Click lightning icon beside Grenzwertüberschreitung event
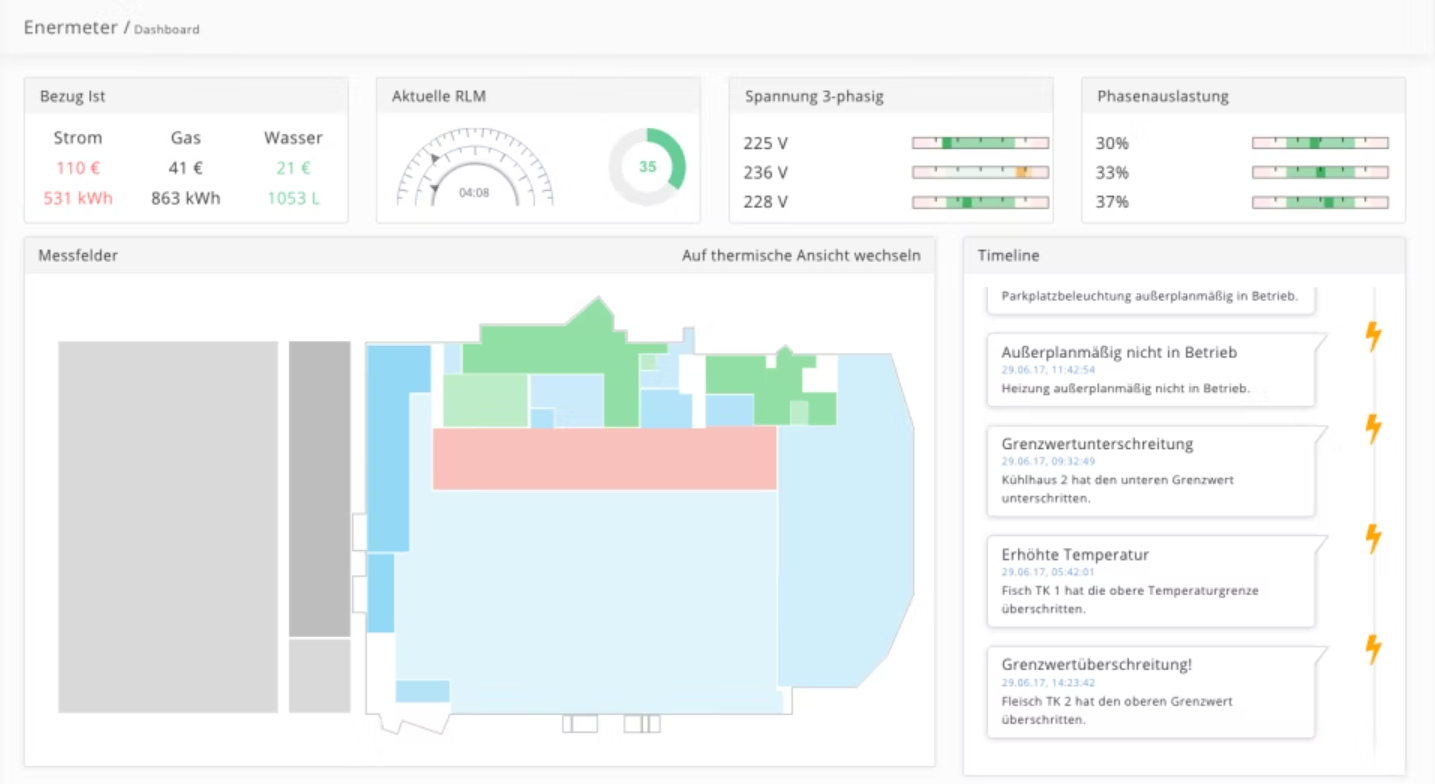1435x784 pixels. click(1373, 650)
